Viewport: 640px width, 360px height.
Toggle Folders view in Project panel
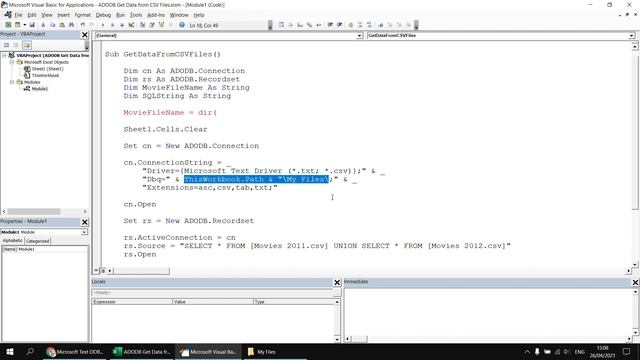pyautogui.click(x=27, y=45)
